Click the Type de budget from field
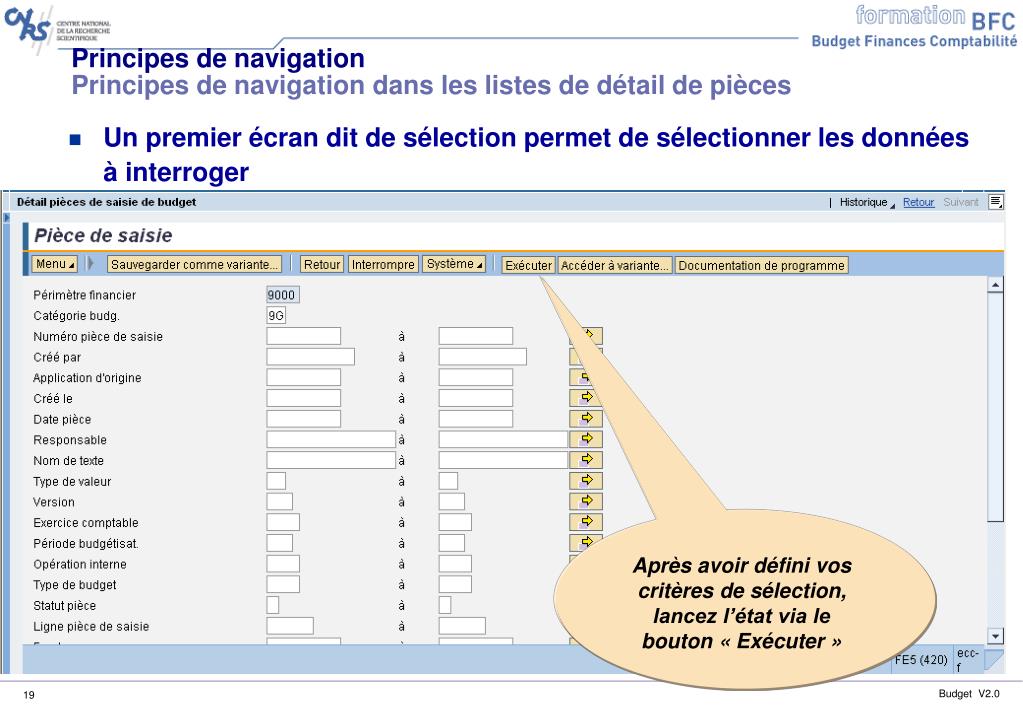The height and width of the screenshot is (708, 1023). pos(283,584)
